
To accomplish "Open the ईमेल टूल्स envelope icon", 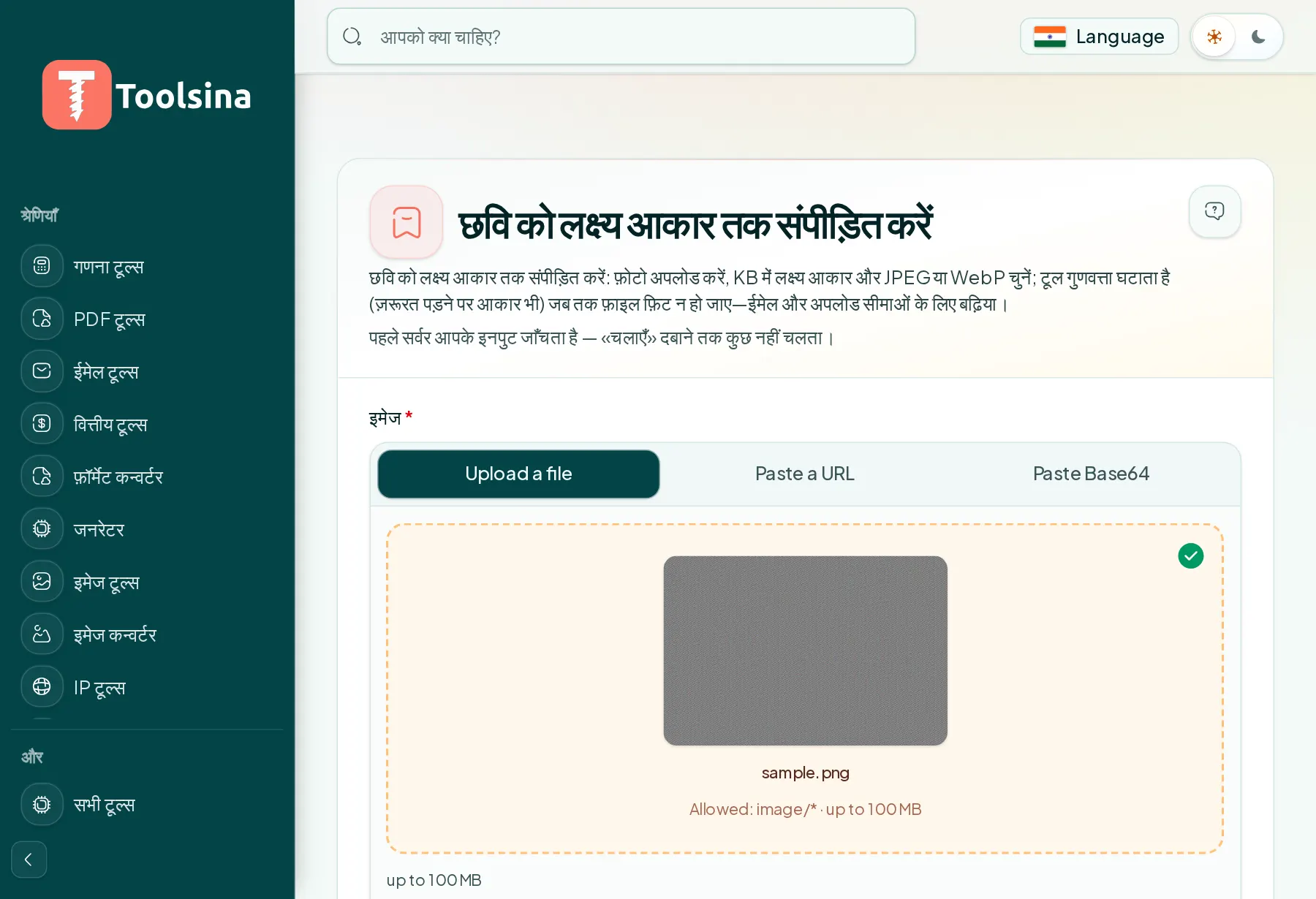I will coord(42,371).
